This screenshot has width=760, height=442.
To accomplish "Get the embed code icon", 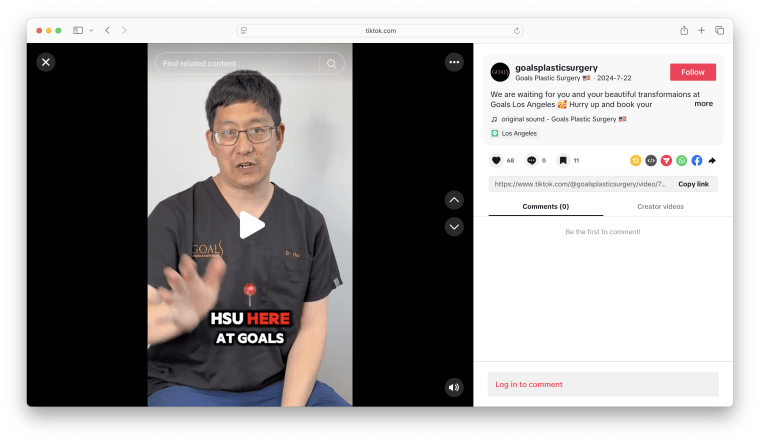I will [x=651, y=160].
